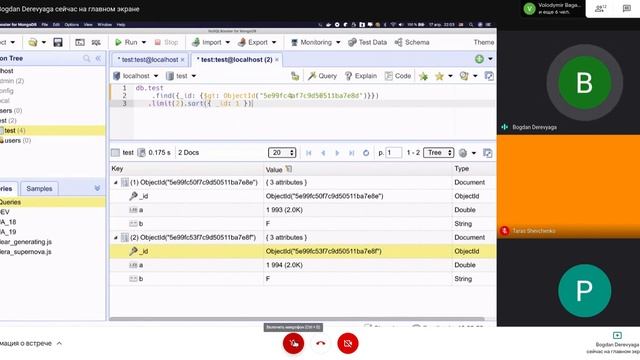The height and width of the screenshot is (360, 640).
Task: Click the green add tab icon
Action: (479, 59)
